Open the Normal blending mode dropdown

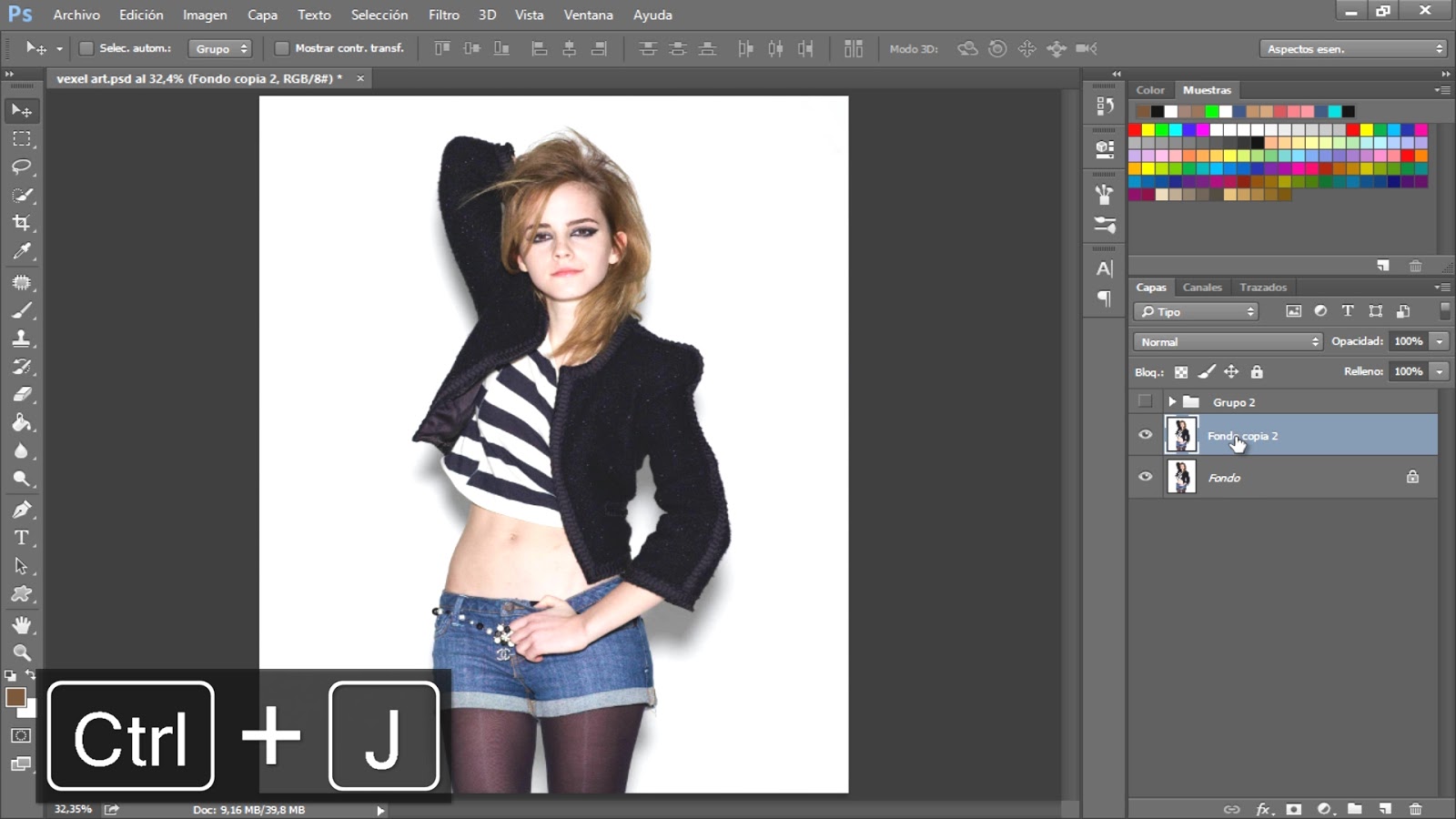coord(1228,341)
